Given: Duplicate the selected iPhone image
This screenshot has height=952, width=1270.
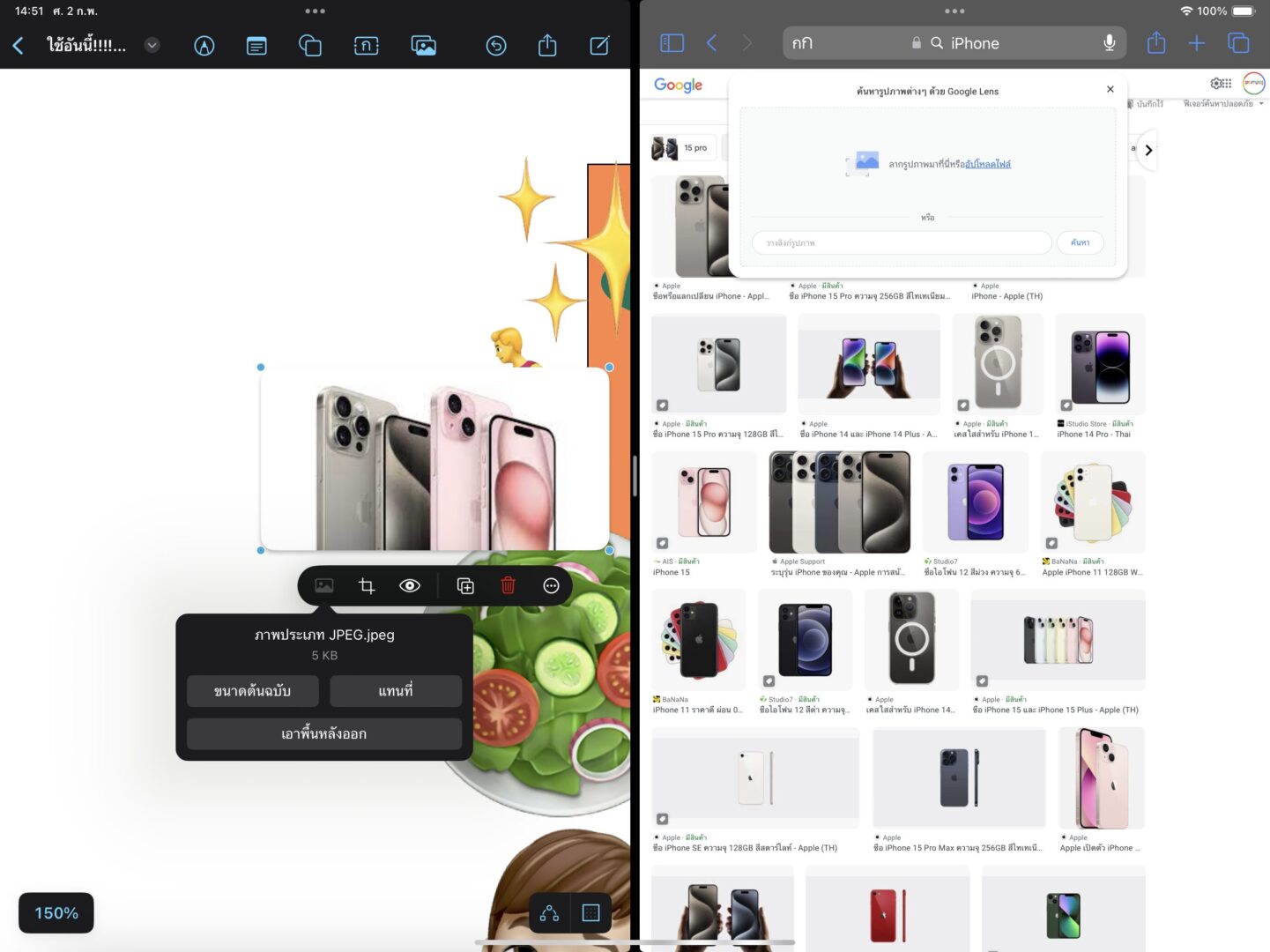Looking at the screenshot, I should click(466, 586).
